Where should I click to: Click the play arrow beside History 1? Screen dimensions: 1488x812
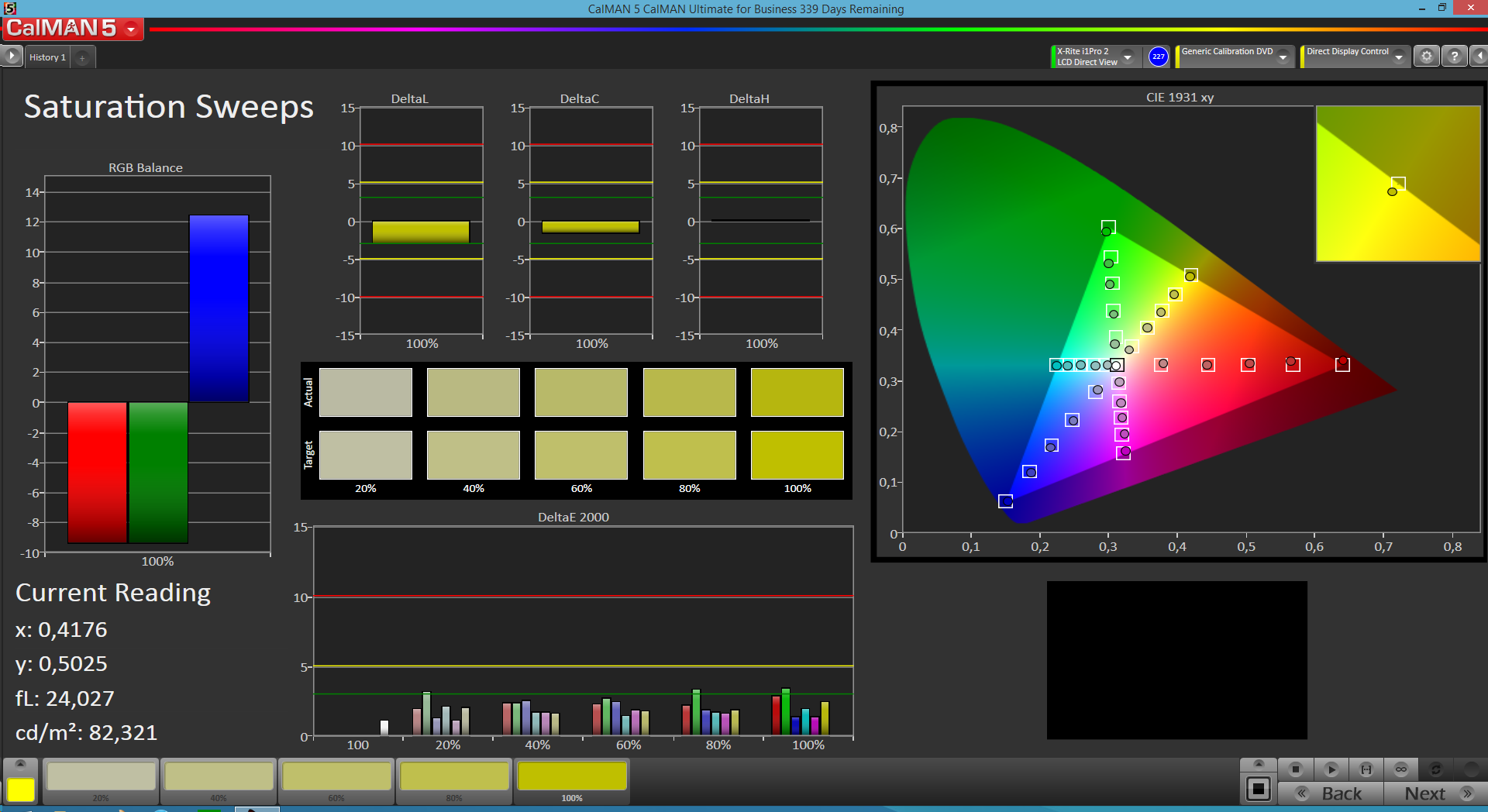point(12,57)
